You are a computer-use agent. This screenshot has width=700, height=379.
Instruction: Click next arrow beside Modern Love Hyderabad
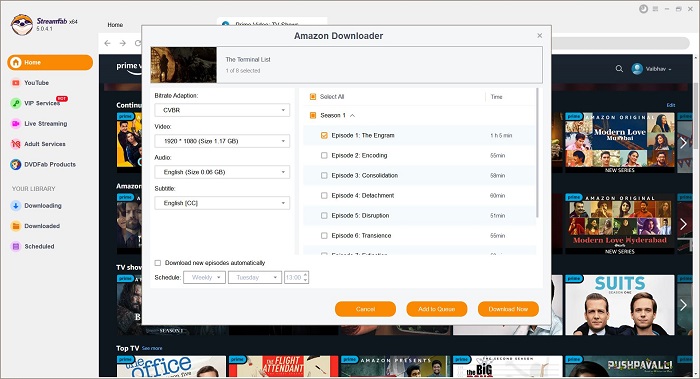click(683, 224)
